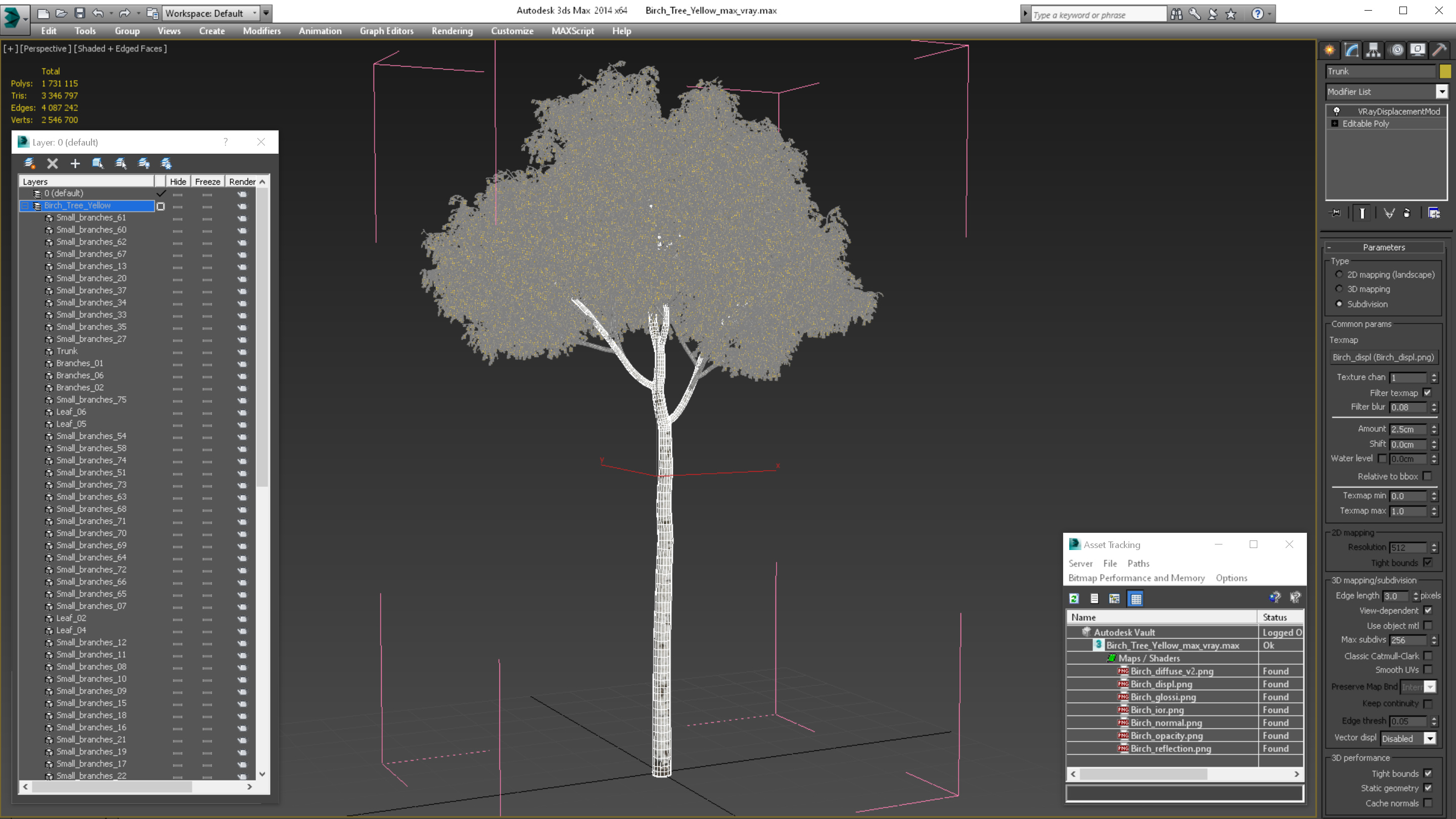Click Freeze/Unfreeze All Layers icon

pyautogui.click(x=166, y=163)
